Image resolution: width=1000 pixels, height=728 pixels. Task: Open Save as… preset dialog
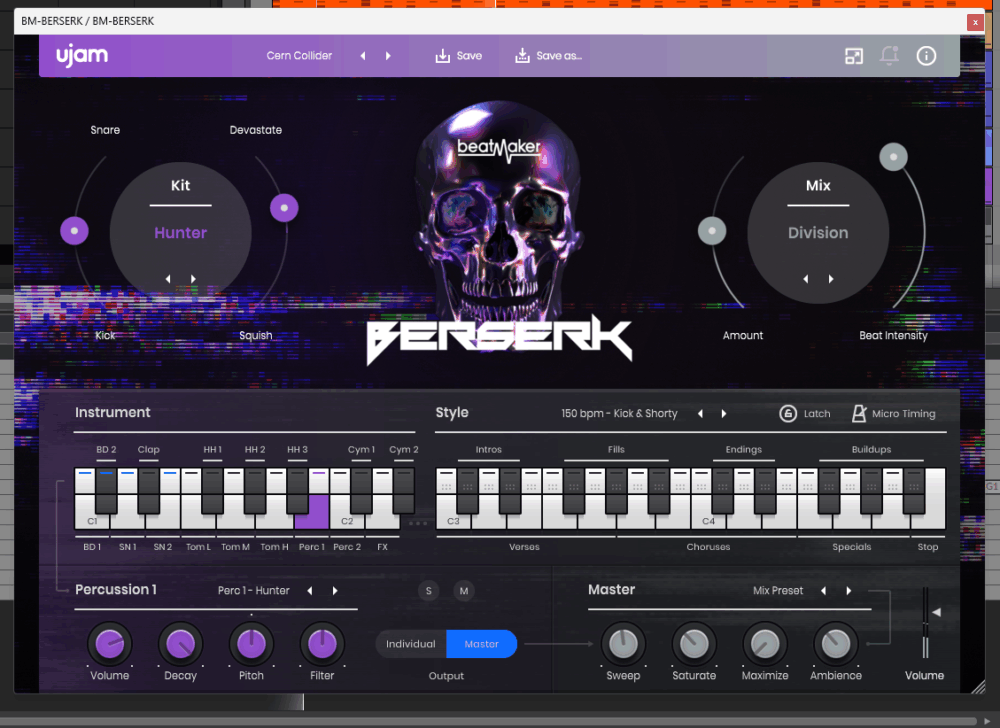click(548, 56)
